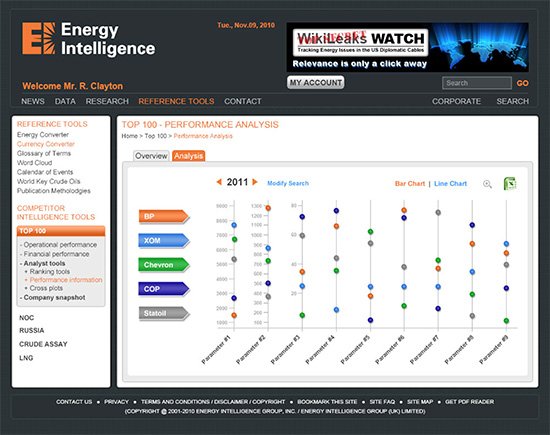Open the NEWS menu
Screen dimensions: 550x435
33,101
